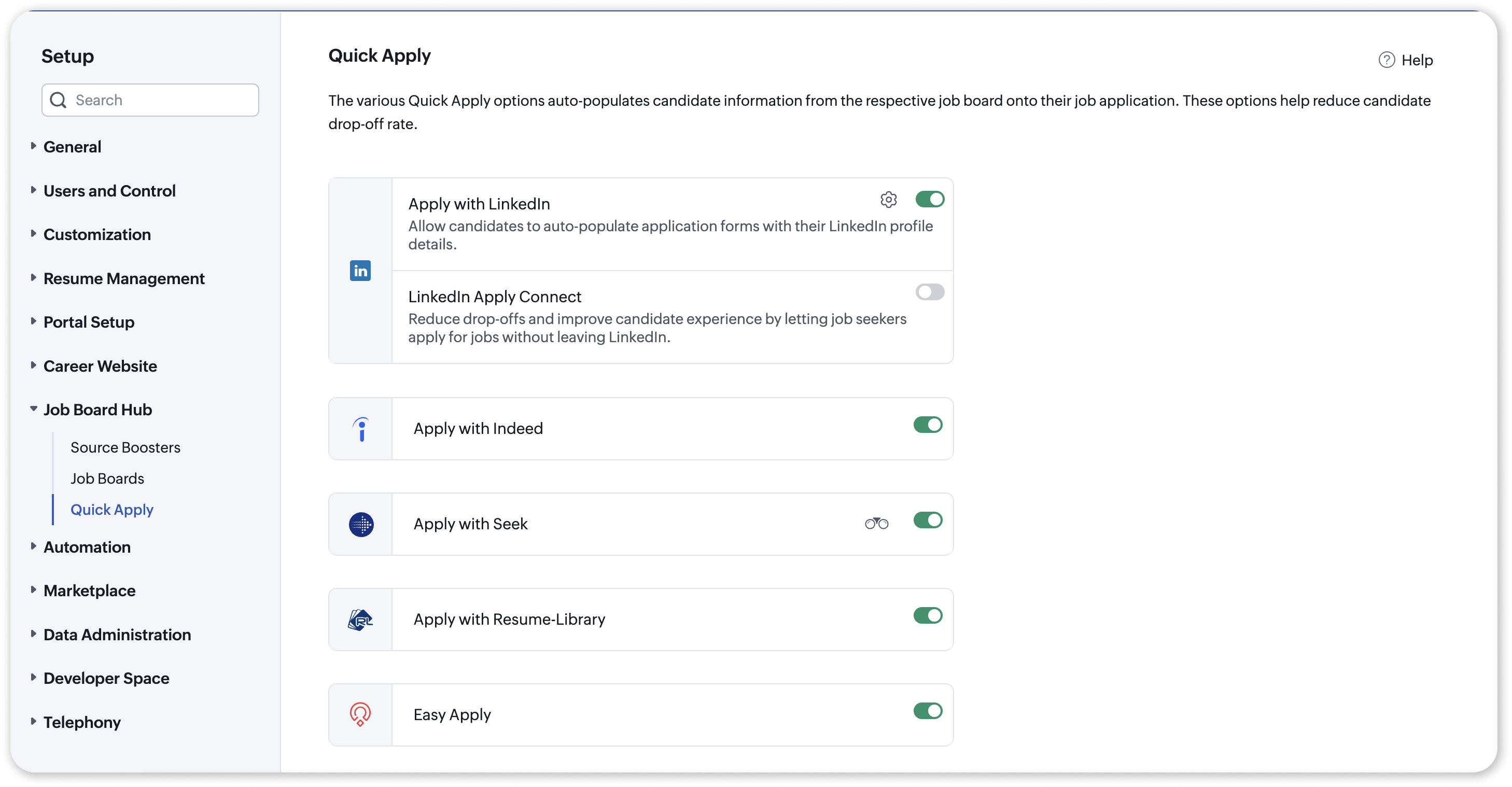Click the Help question mark icon

(1387, 60)
